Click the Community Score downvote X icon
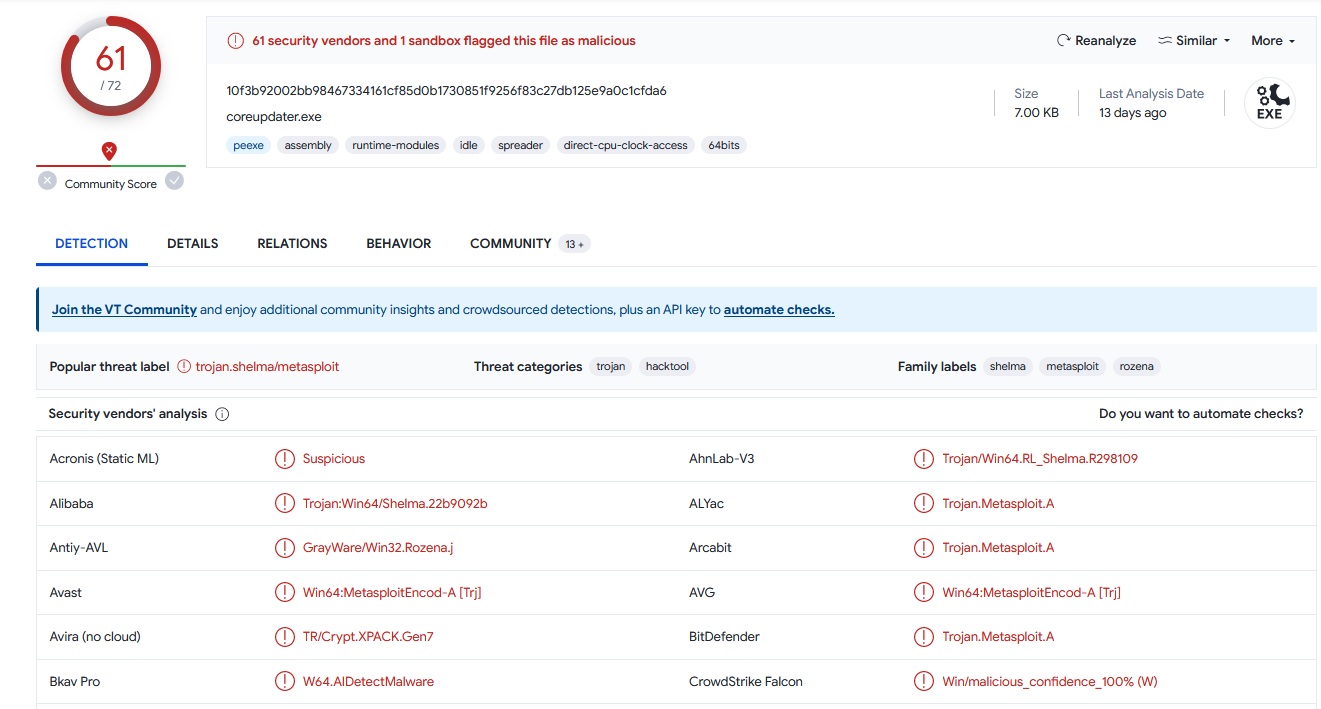This screenshot has width=1321, height=709. pyautogui.click(x=47, y=181)
